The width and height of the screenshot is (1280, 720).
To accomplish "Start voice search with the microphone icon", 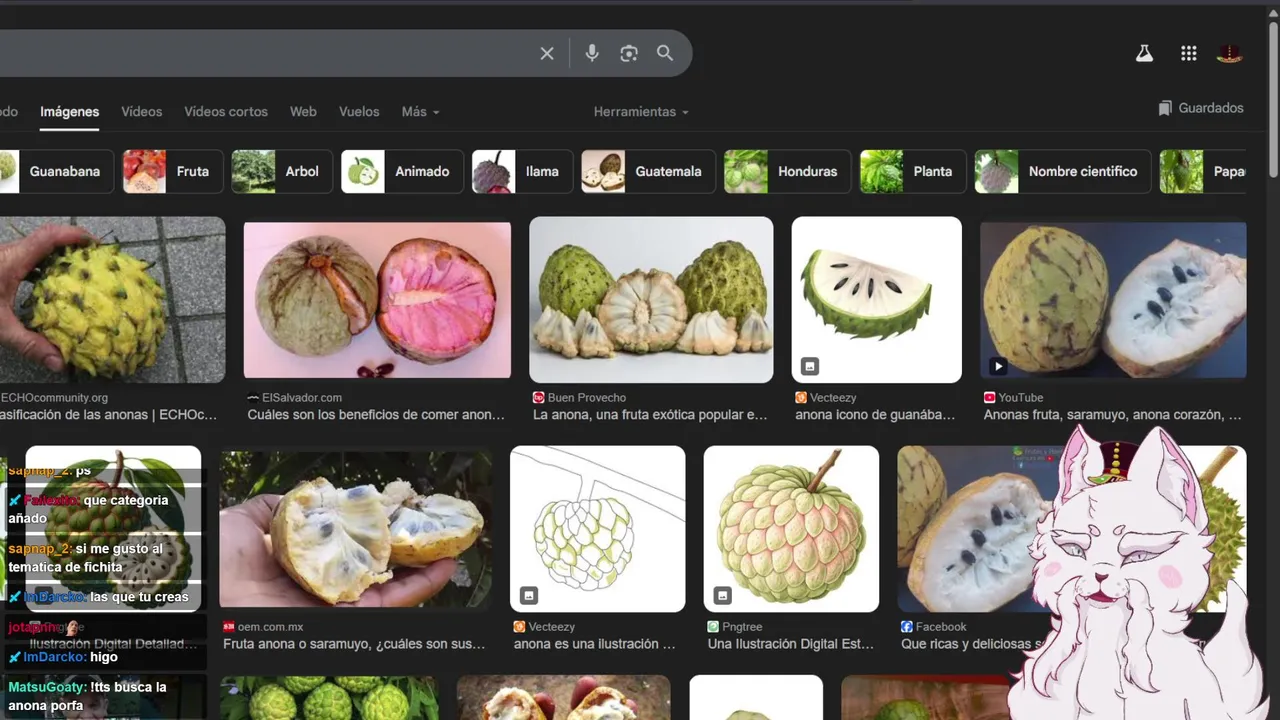I will 592,53.
